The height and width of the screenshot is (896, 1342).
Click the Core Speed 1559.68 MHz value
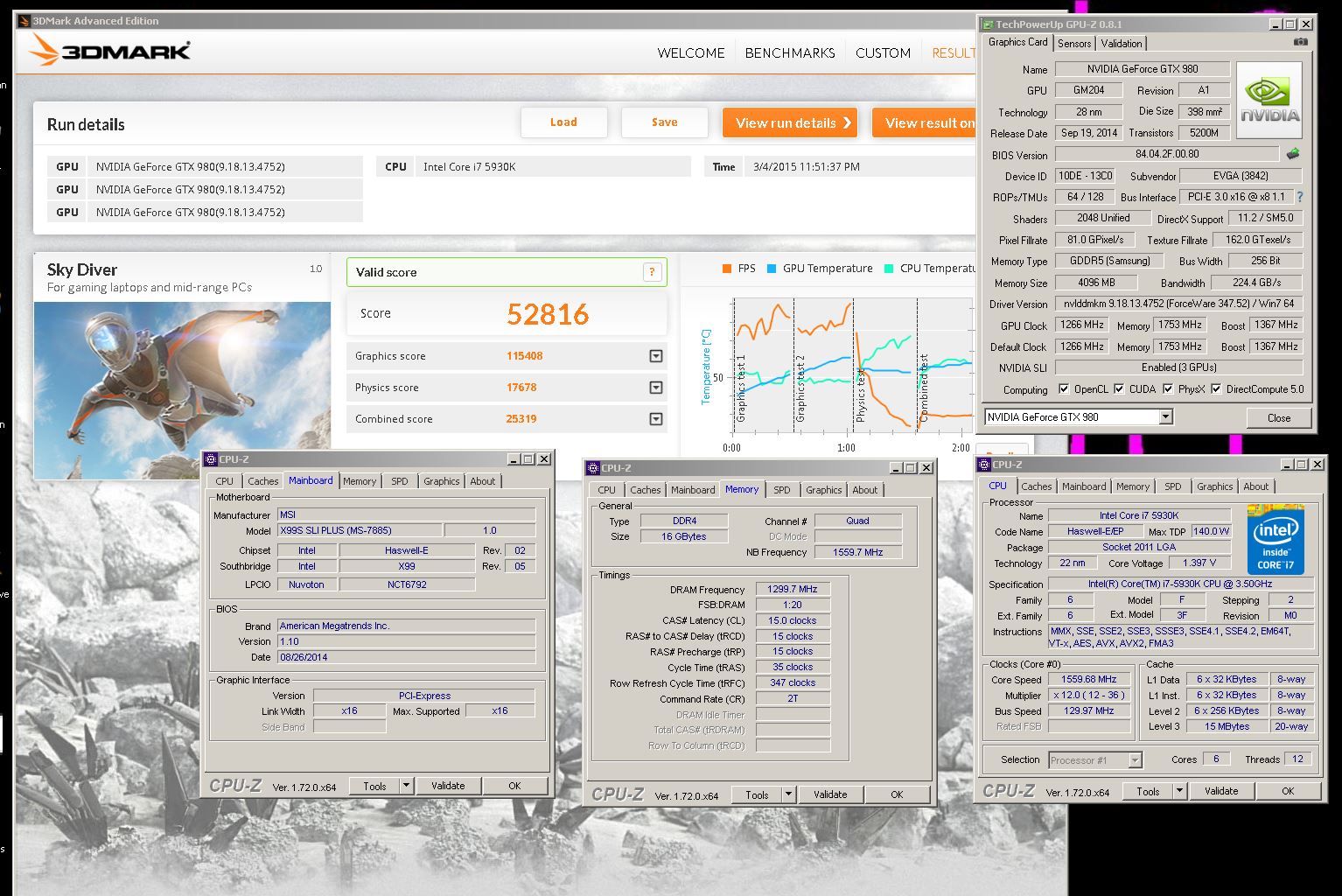1089,679
